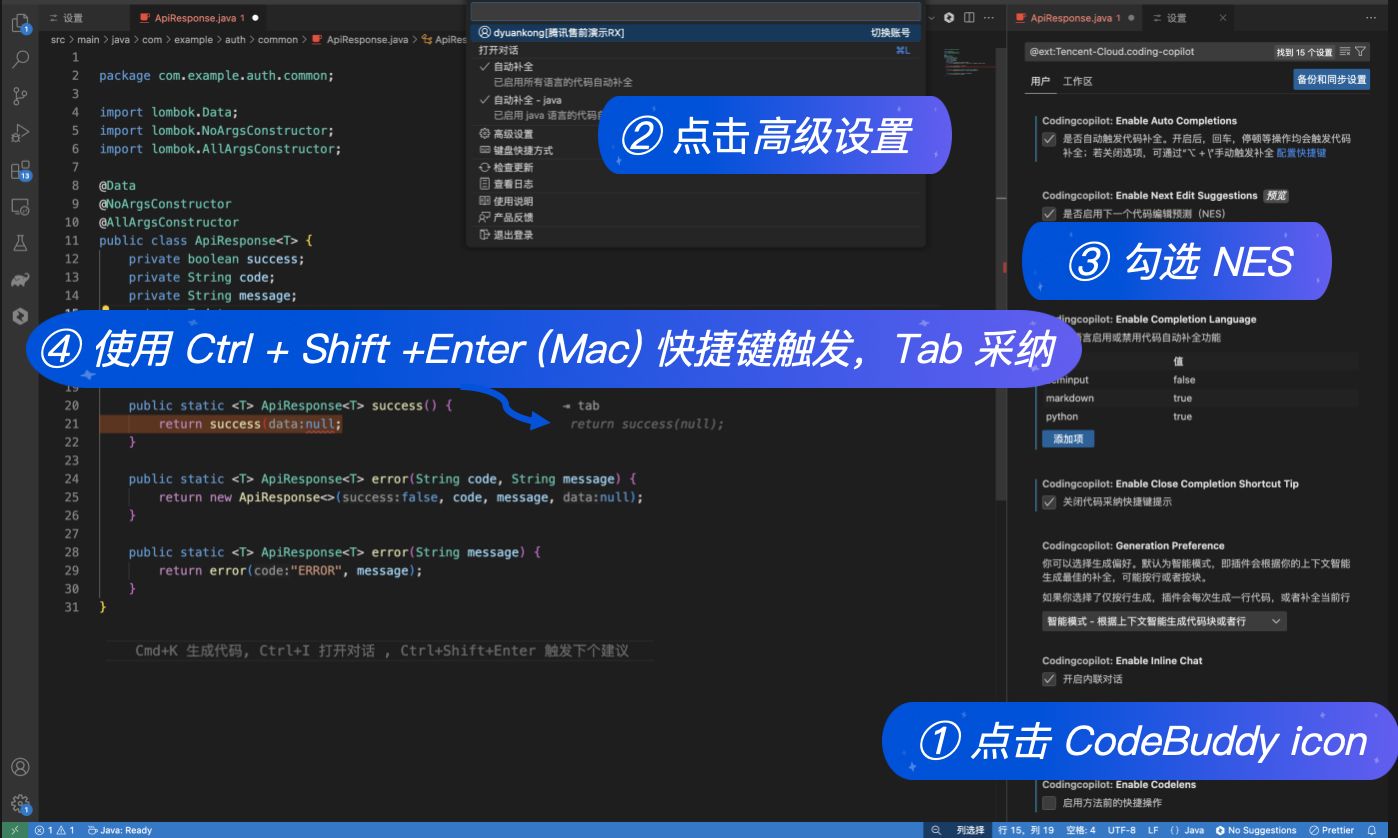This screenshot has height=838, width=1398.
Task: Open the Explorer view in activity bar
Action: tap(20, 22)
